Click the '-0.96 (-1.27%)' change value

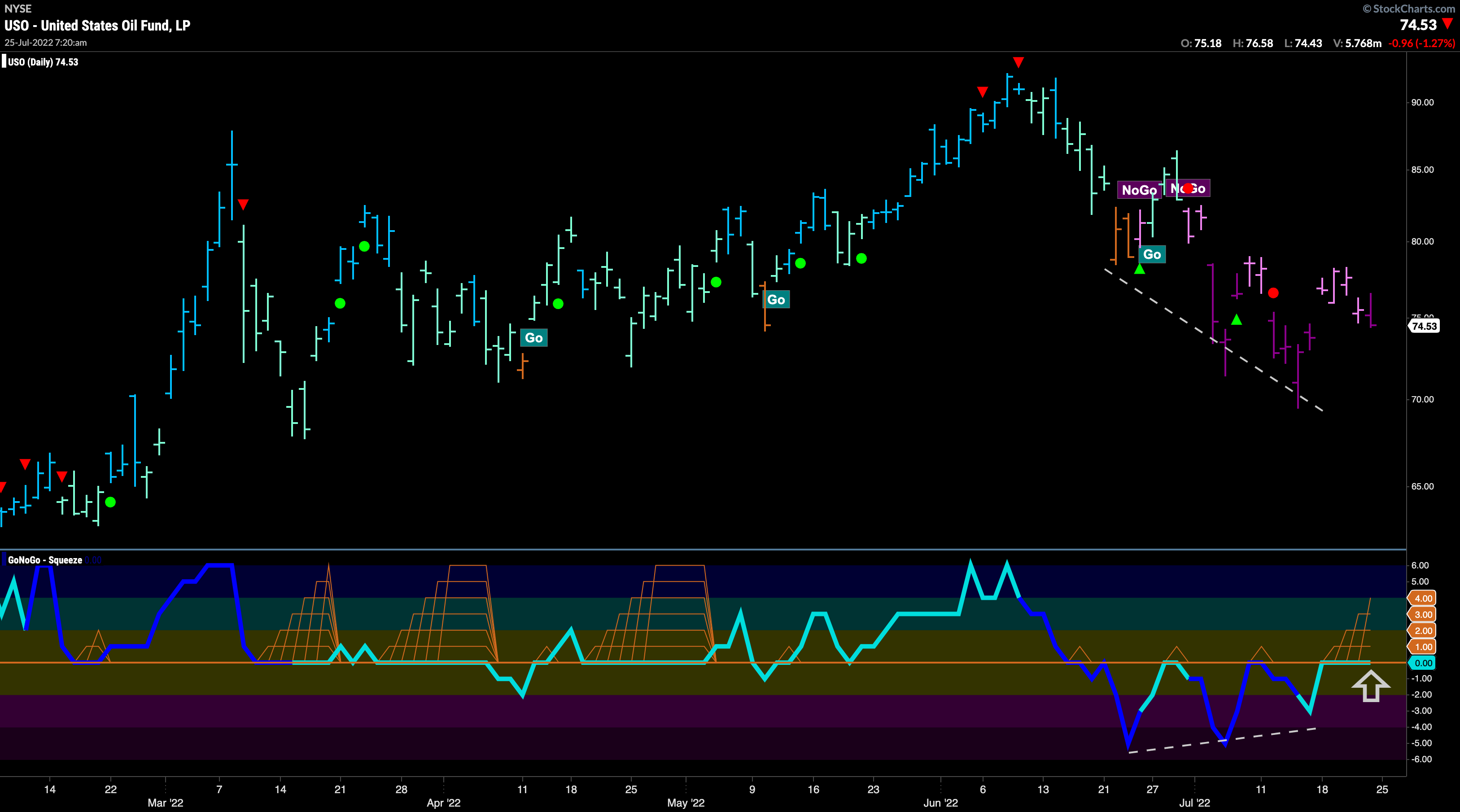click(1421, 43)
